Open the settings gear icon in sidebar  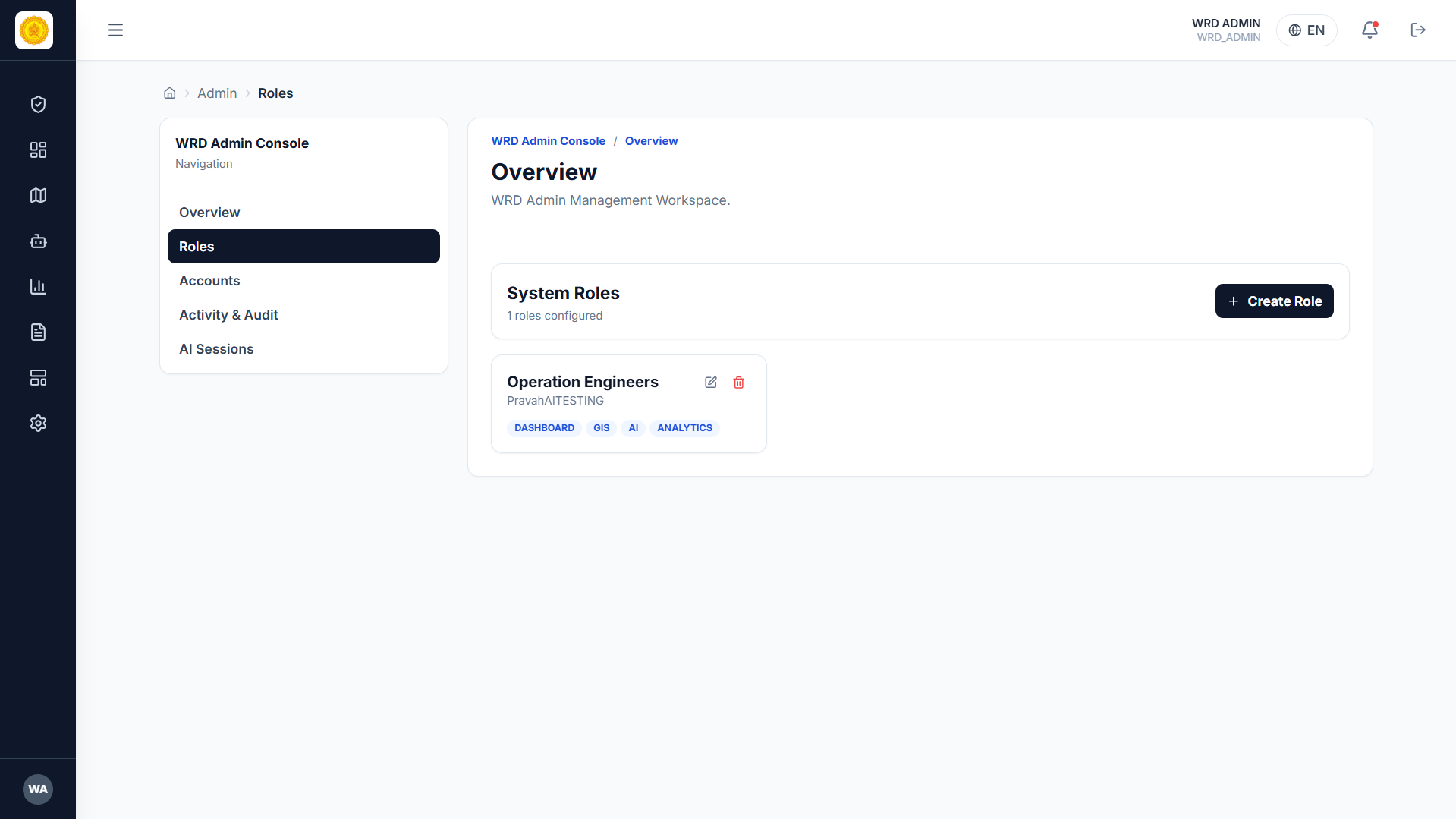tap(38, 424)
